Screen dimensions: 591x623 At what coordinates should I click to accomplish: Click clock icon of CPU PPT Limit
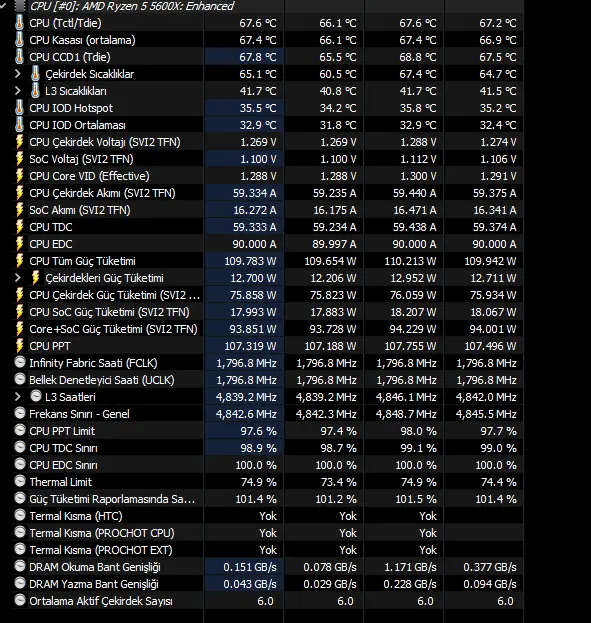[x=19, y=430]
